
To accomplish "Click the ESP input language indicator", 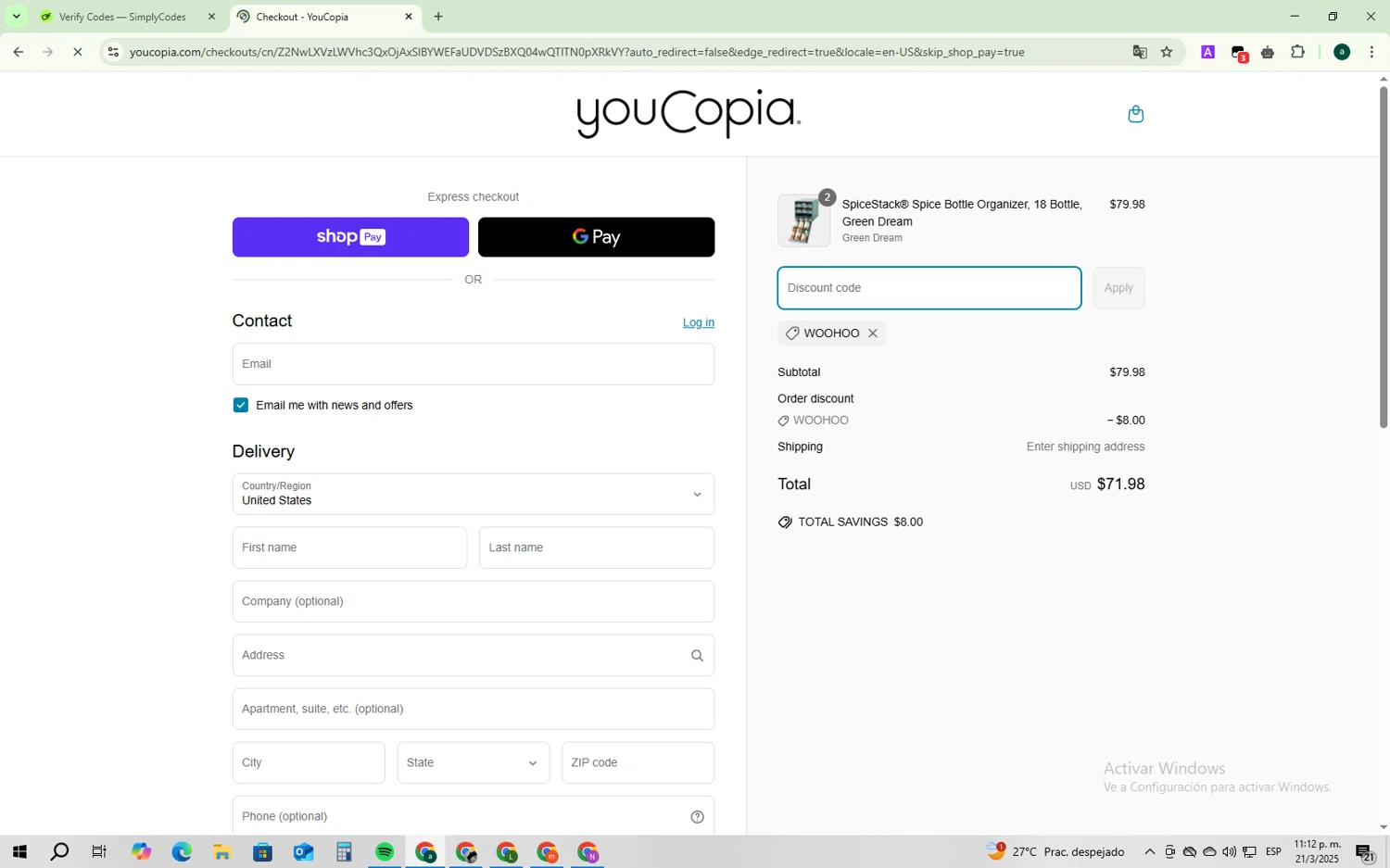I will click(1273, 852).
